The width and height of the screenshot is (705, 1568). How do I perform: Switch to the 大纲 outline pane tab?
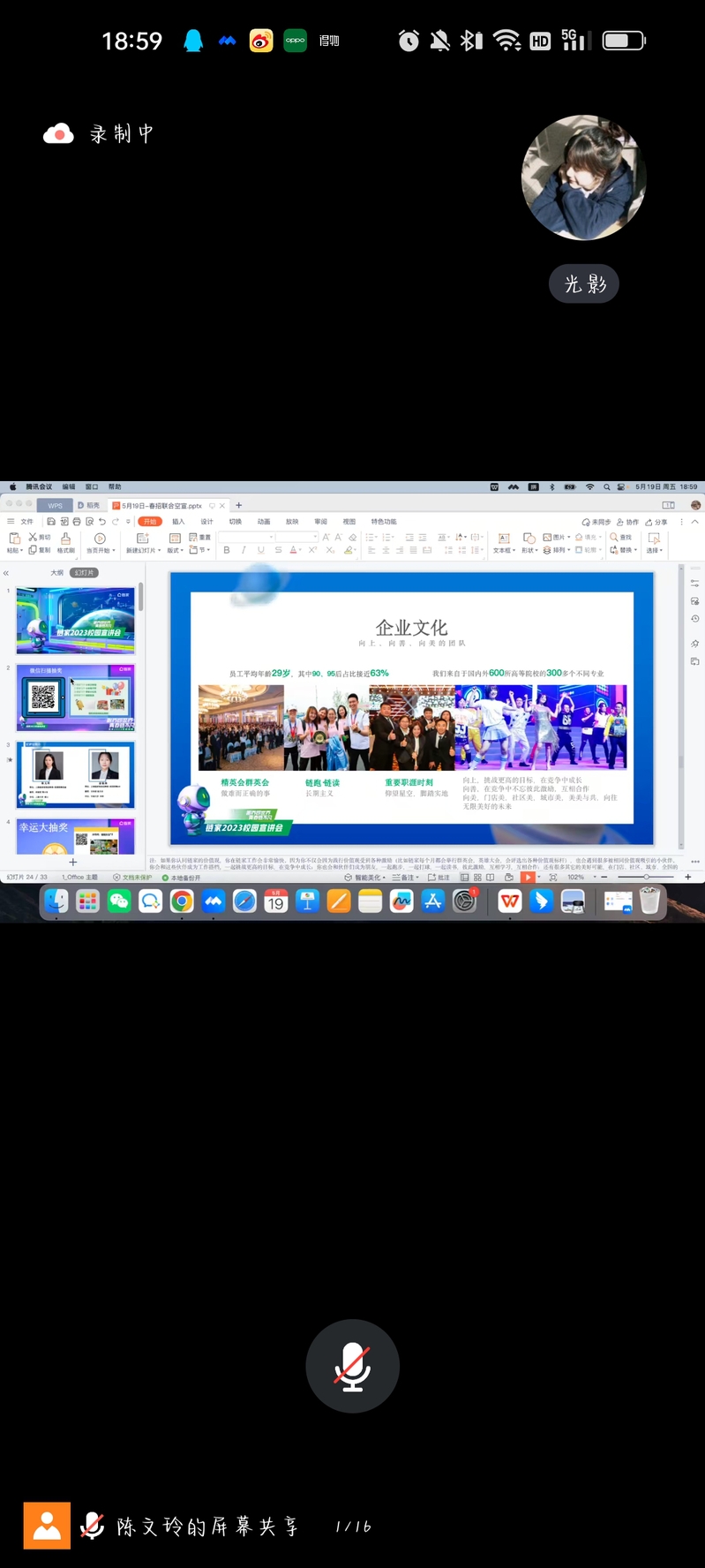[56, 573]
